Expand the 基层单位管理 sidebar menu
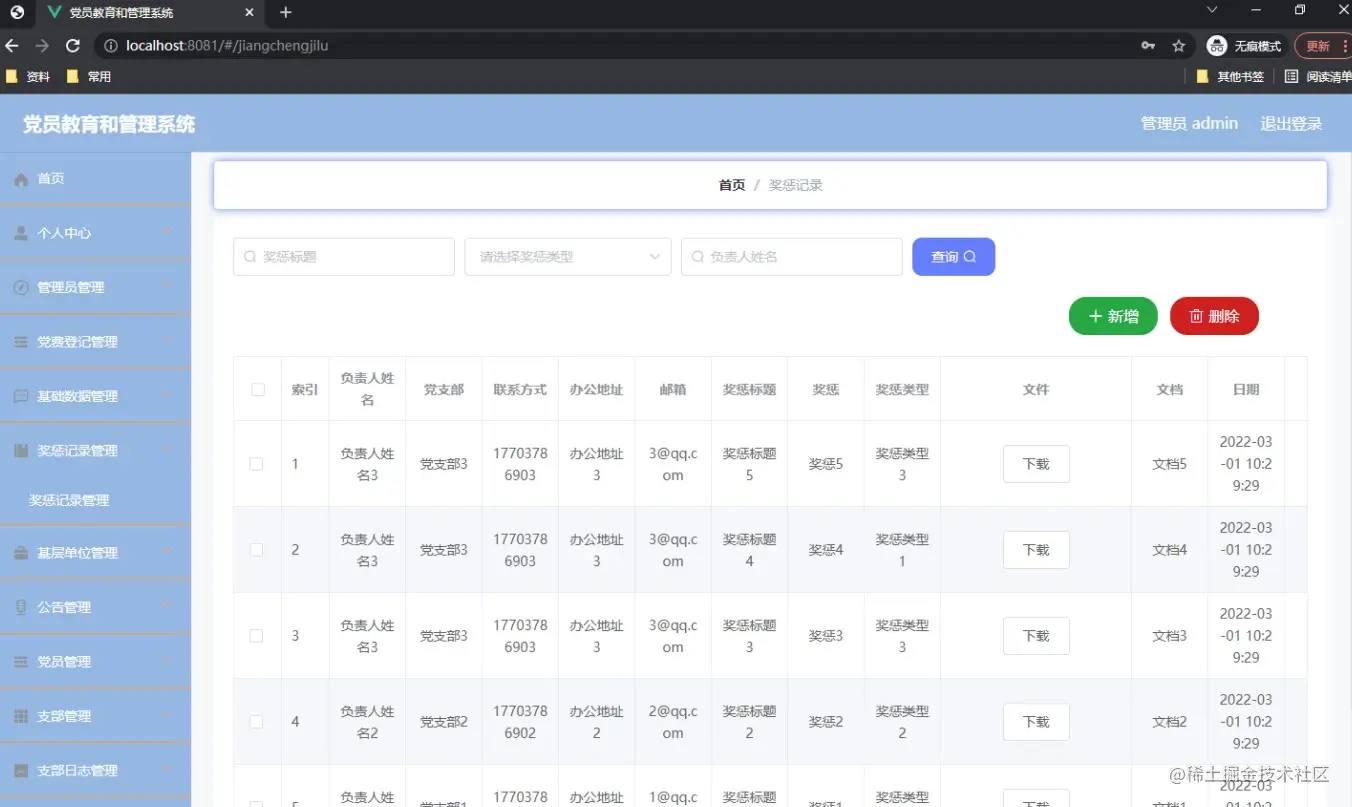This screenshot has width=1352, height=807. point(95,553)
